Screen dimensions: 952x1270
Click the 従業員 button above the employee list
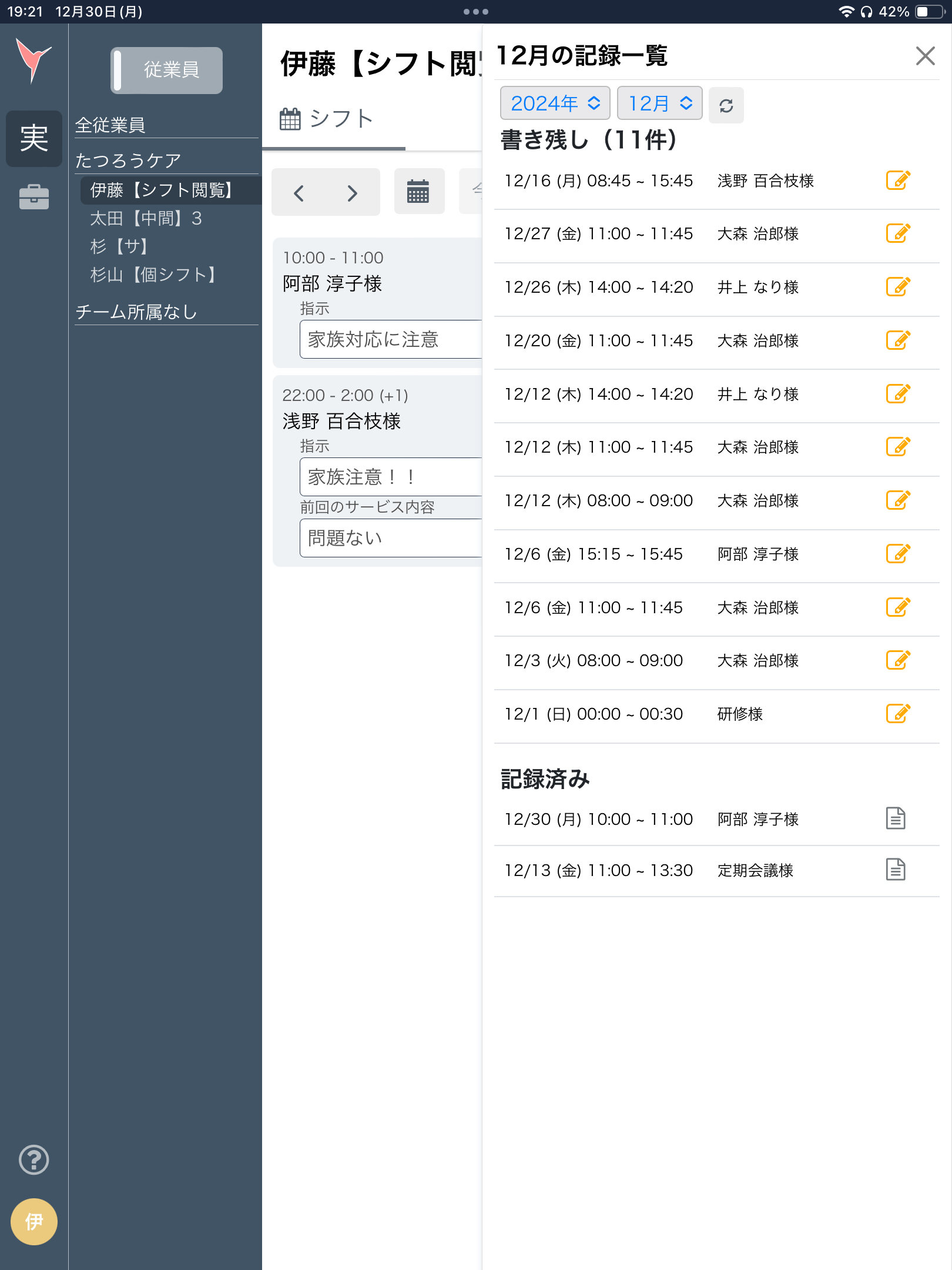pos(167,70)
